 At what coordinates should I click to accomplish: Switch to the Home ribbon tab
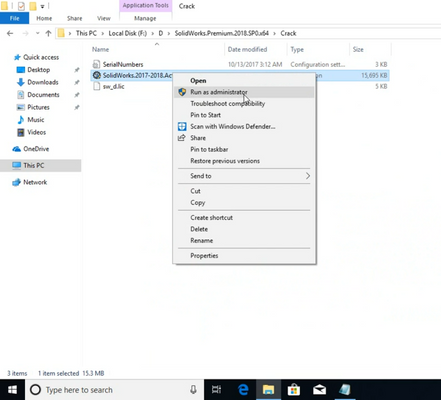pos(44,18)
